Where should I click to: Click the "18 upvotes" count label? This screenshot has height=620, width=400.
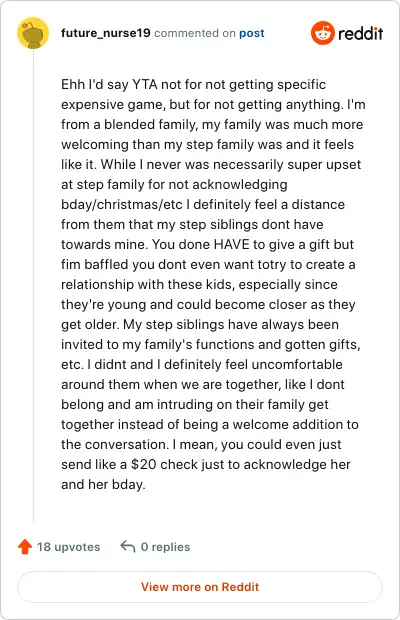68,547
